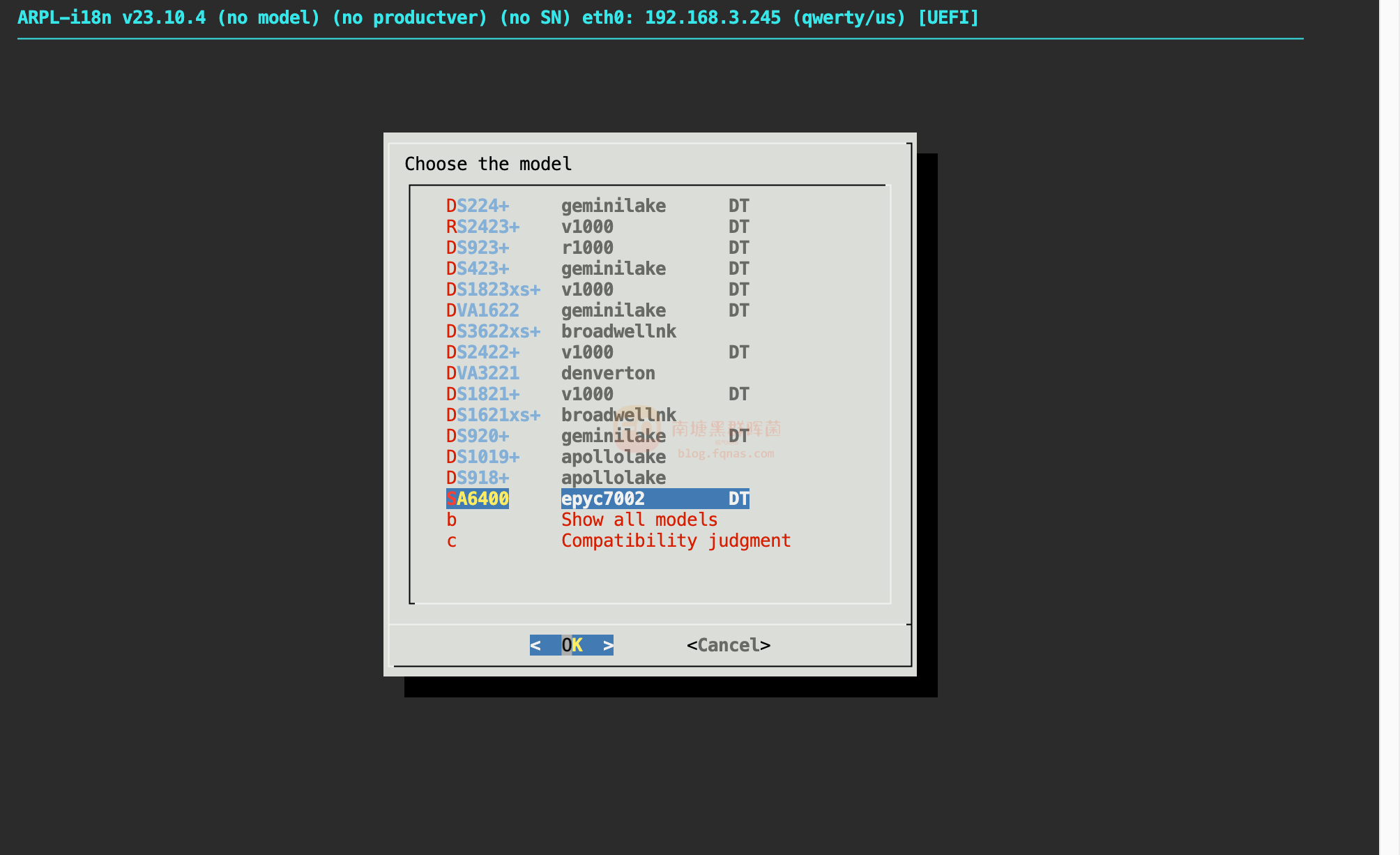Click the Cancel button
Viewport: 1400px width, 855px height.
click(x=729, y=645)
